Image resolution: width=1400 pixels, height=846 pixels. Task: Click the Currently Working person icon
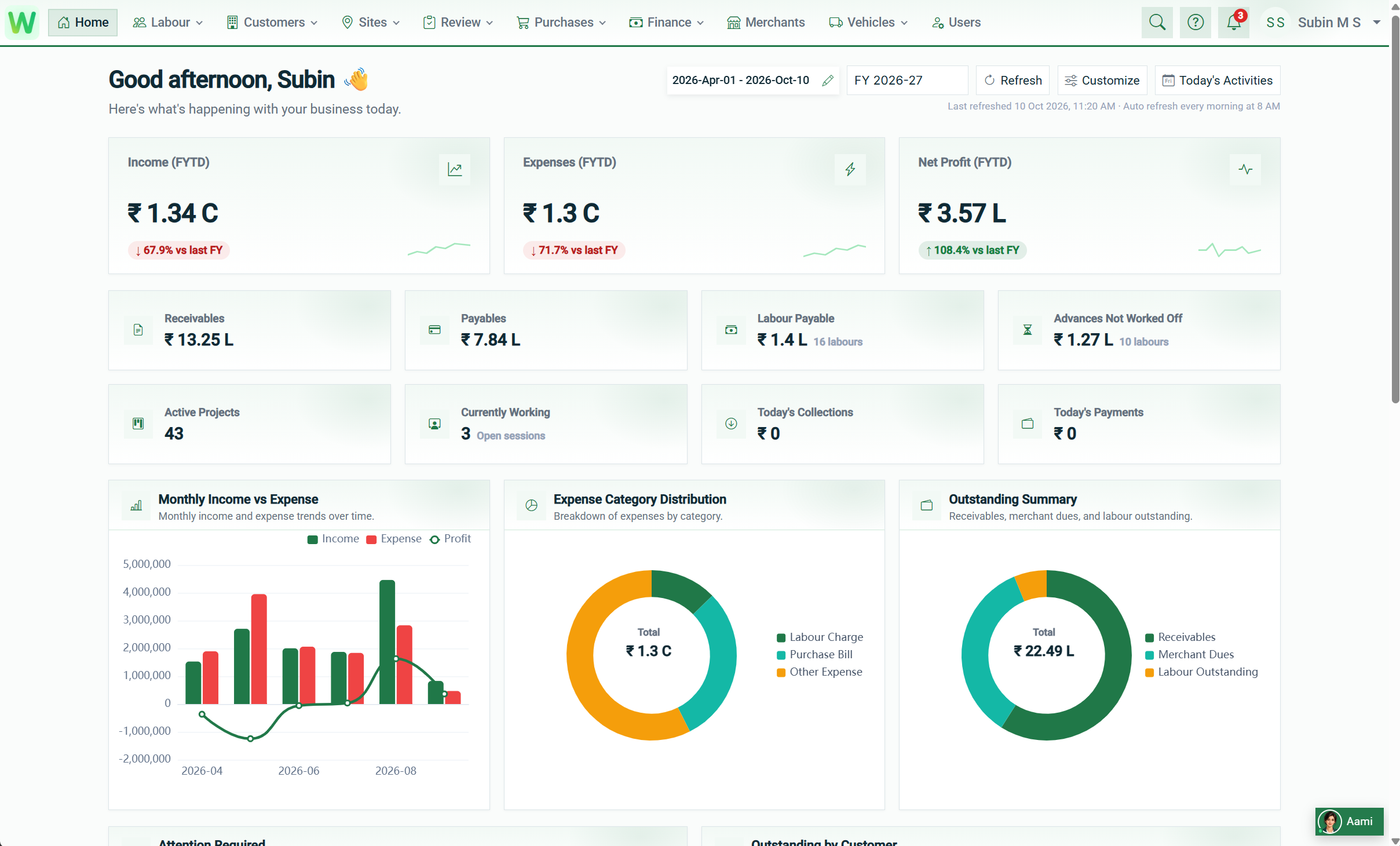pos(434,424)
